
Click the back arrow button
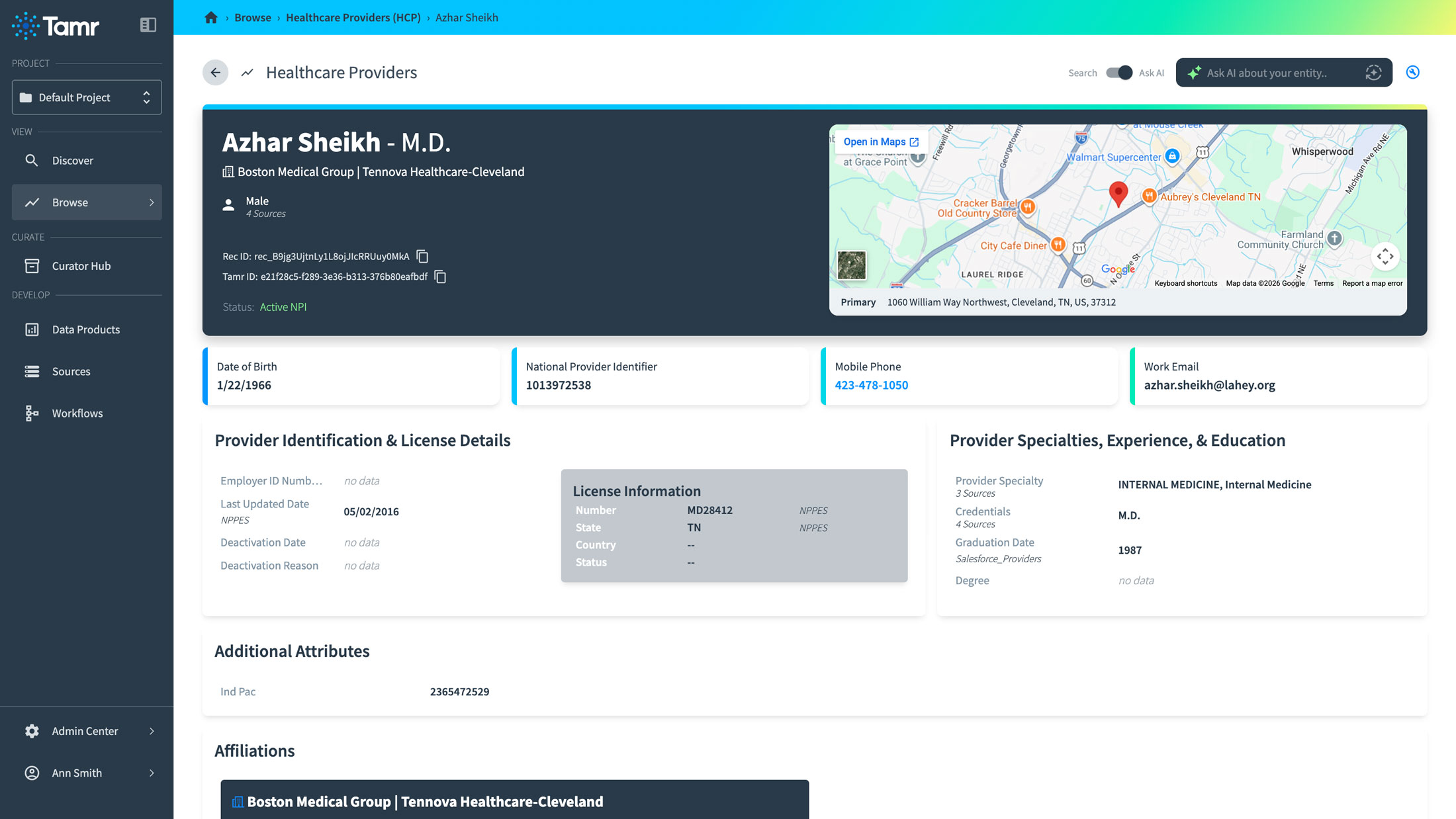(x=216, y=73)
